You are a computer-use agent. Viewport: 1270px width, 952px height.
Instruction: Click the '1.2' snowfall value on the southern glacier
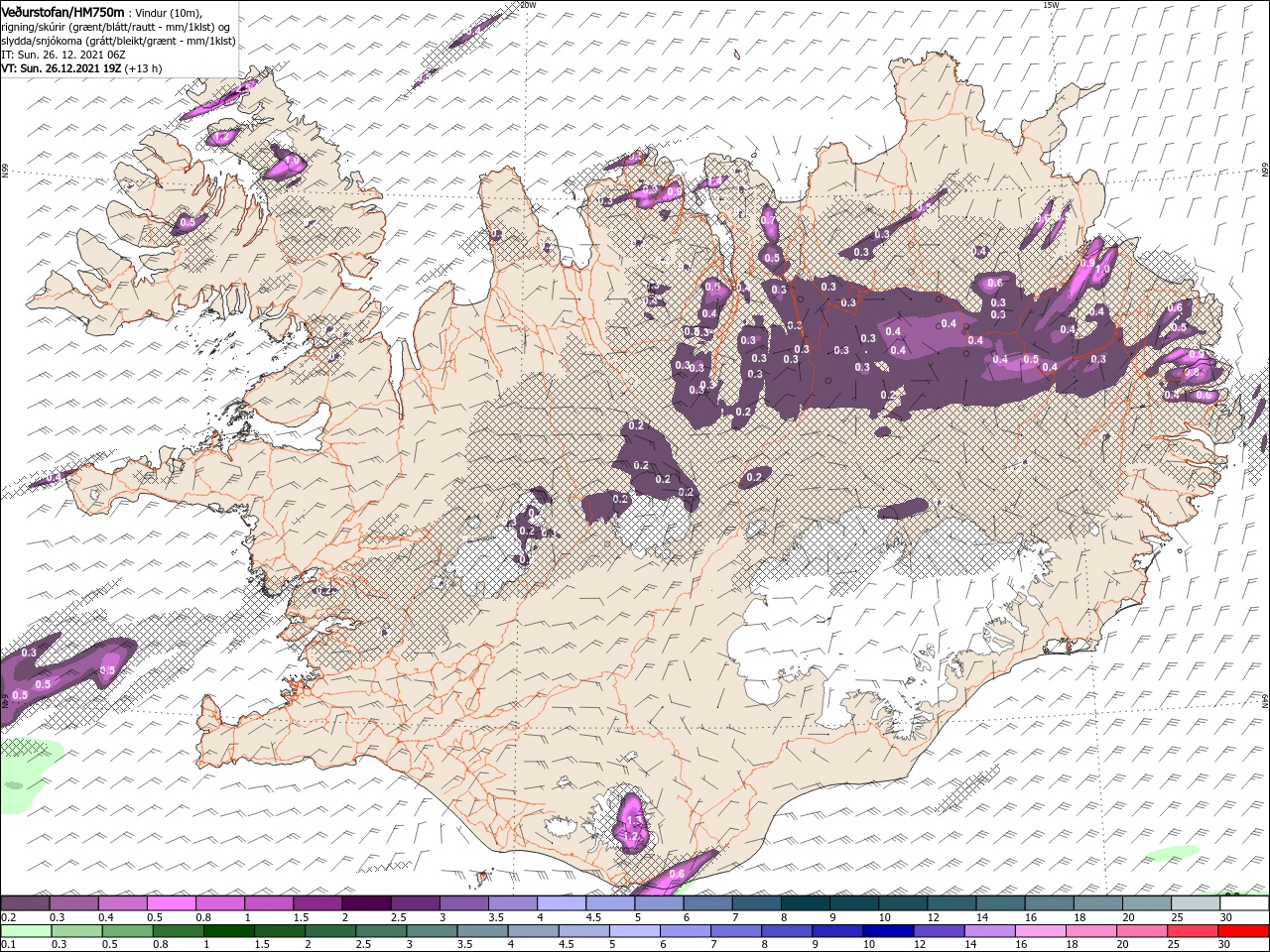pos(631,837)
